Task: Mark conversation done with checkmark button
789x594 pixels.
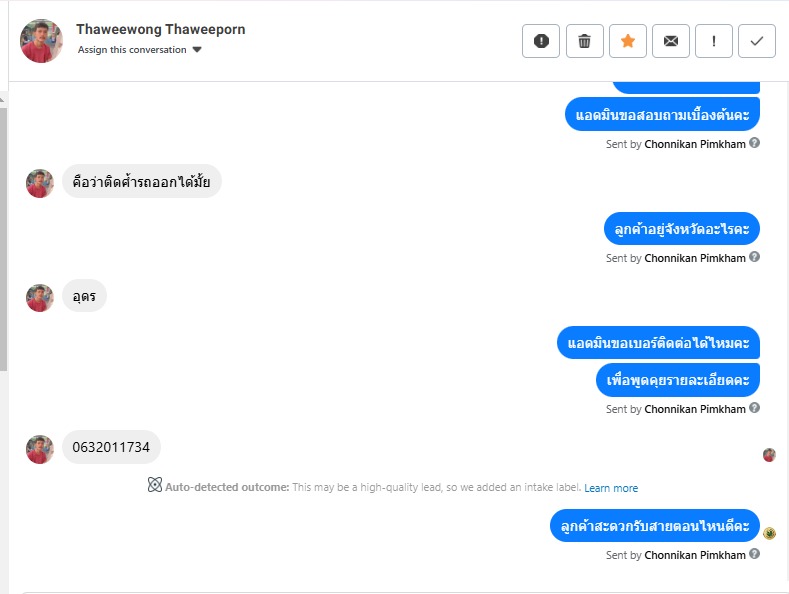Action: (x=757, y=41)
